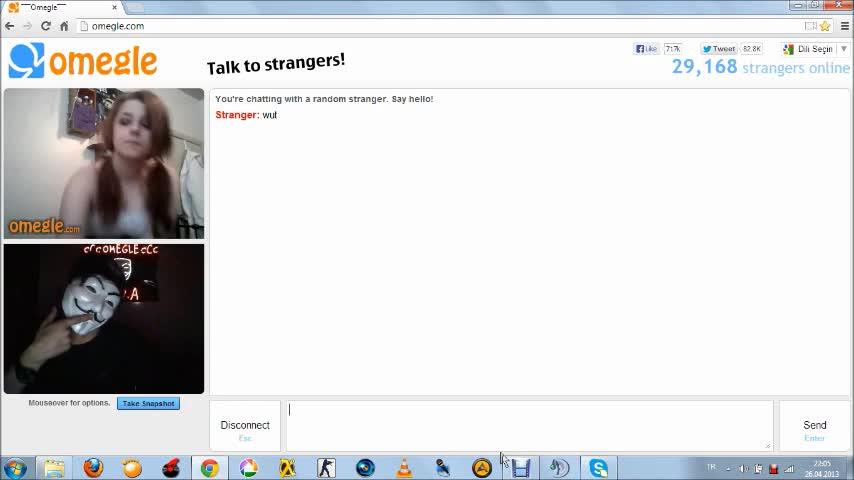Click your own webcam preview with the mask
This screenshot has width=854, height=480.
click(x=104, y=319)
